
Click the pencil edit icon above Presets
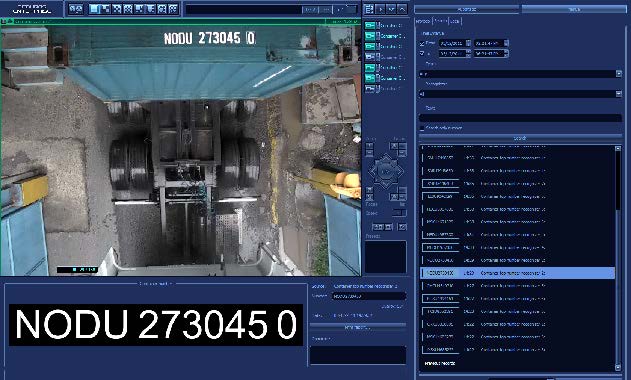[402, 227]
